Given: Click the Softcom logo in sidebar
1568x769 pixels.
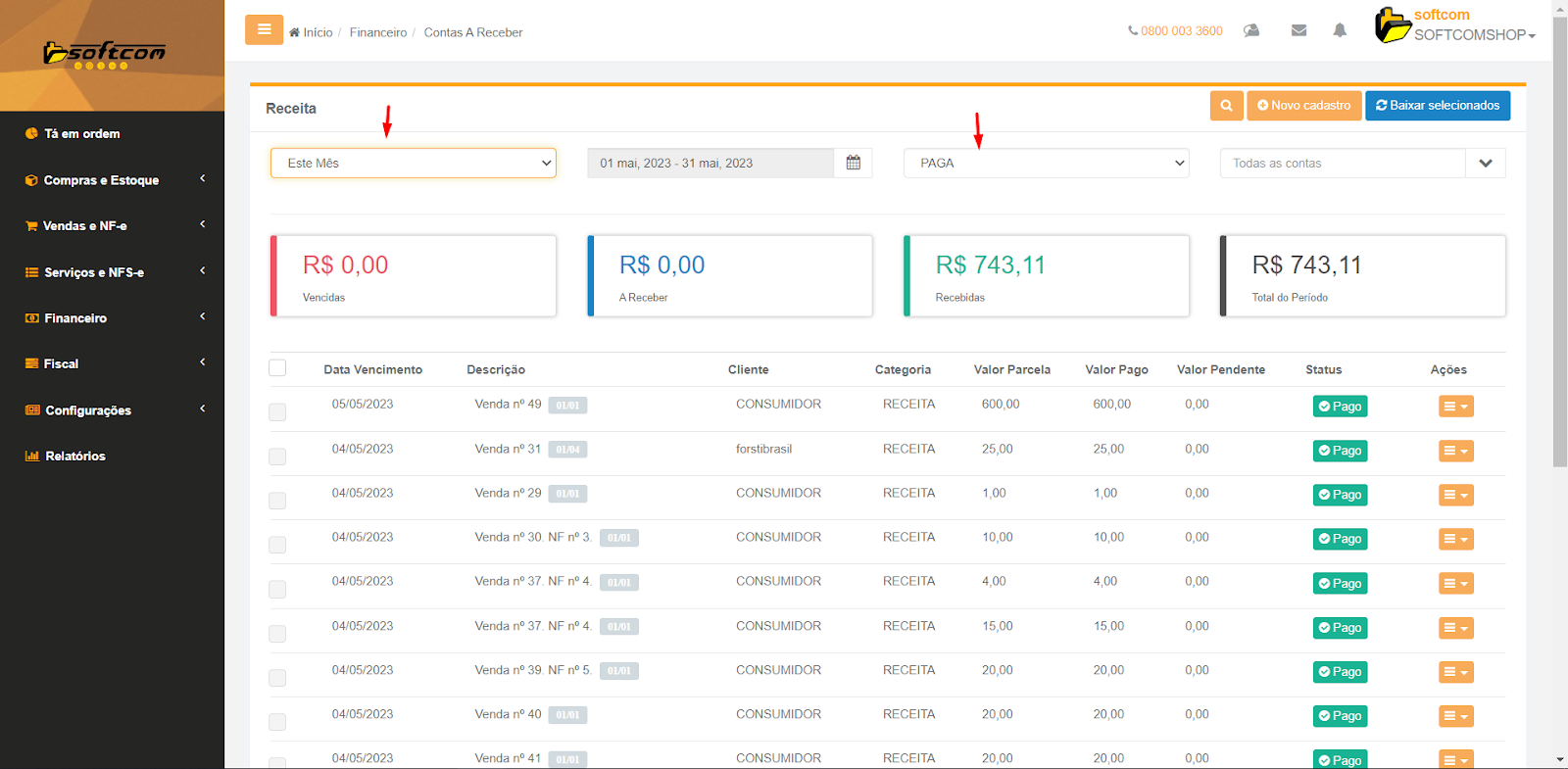Looking at the screenshot, I should [105, 55].
